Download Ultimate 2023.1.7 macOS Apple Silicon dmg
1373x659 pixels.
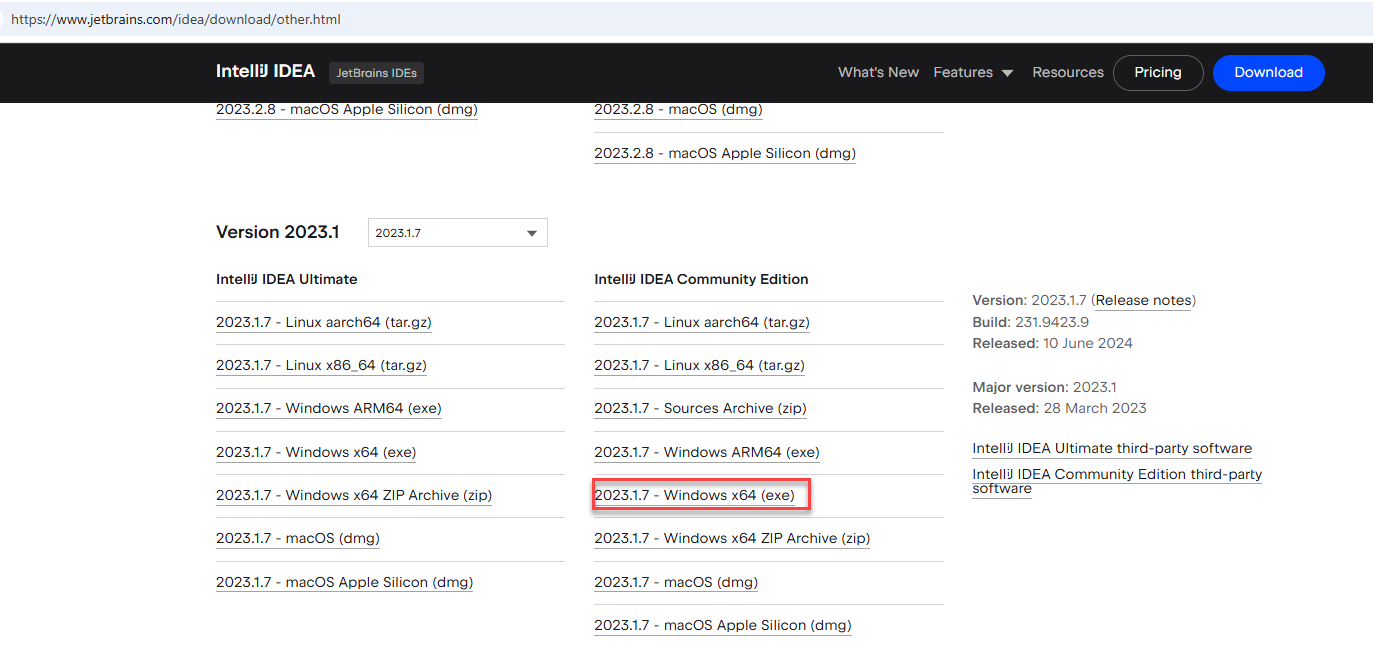[345, 582]
